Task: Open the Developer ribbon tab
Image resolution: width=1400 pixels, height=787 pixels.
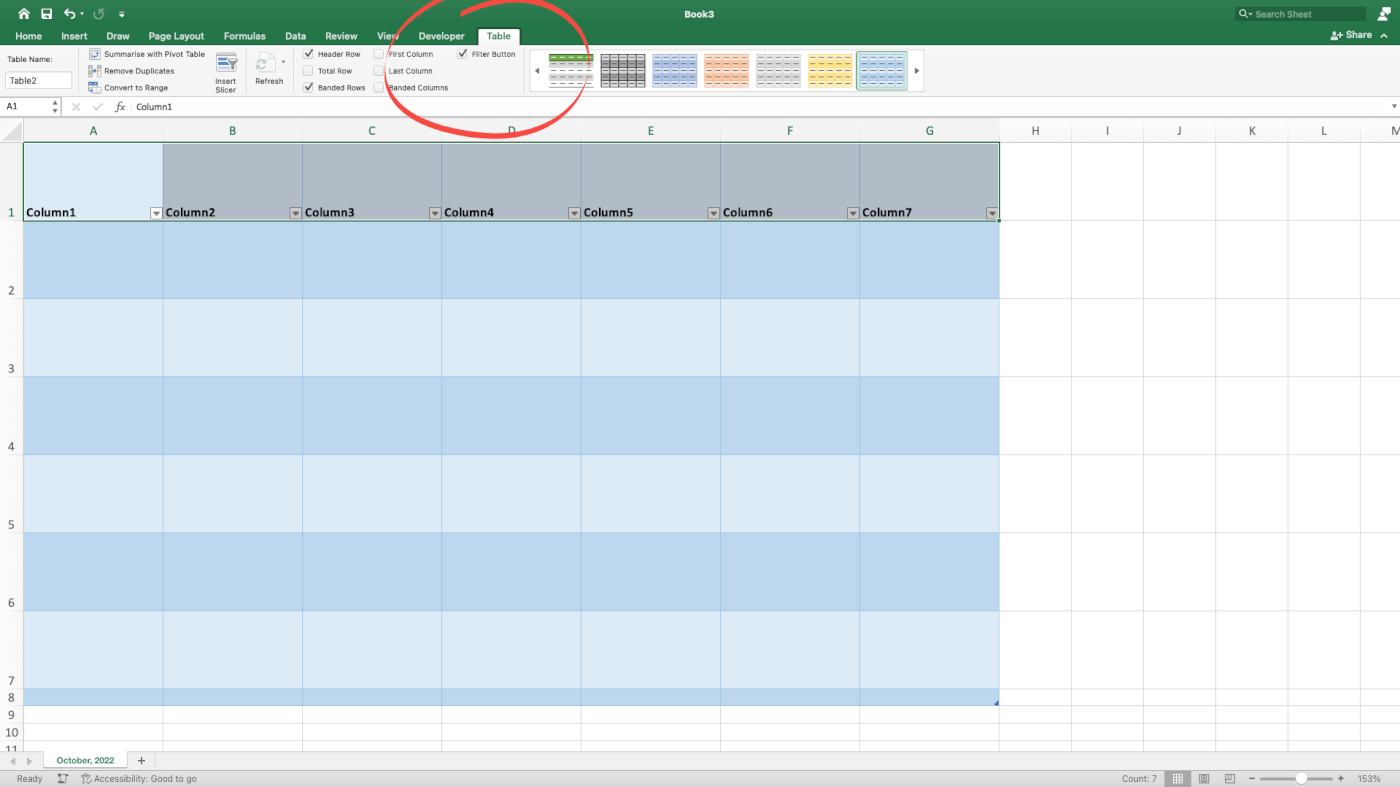Action: click(440, 35)
